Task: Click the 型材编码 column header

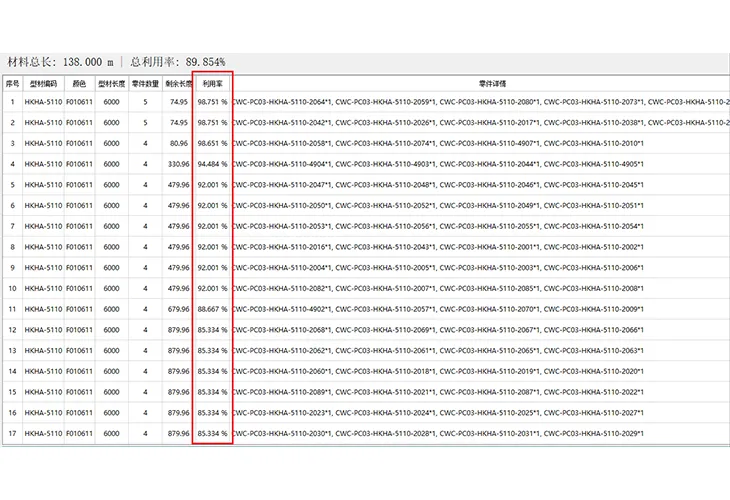Action: coord(43,84)
